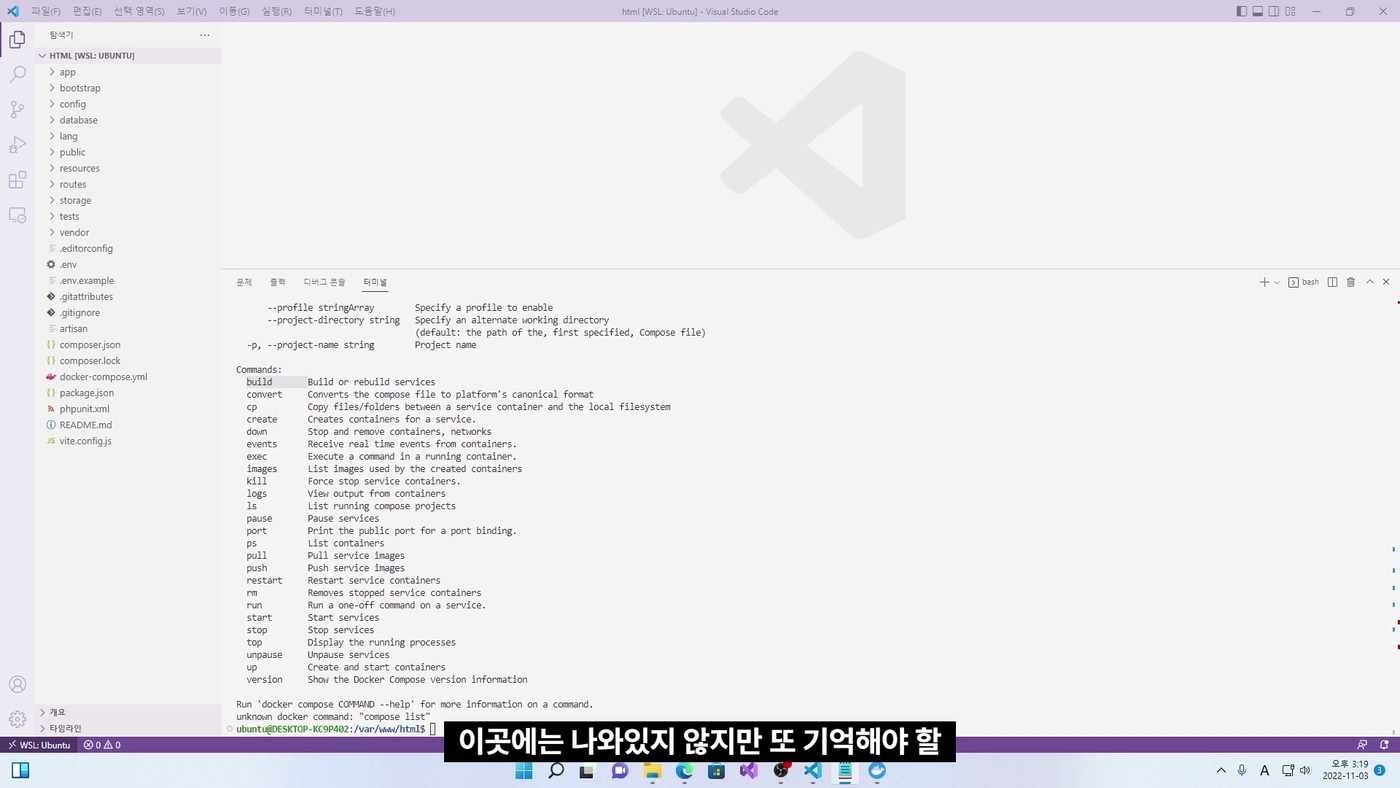
Task: Select the 터미널 panel tab
Action: click(x=375, y=282)
